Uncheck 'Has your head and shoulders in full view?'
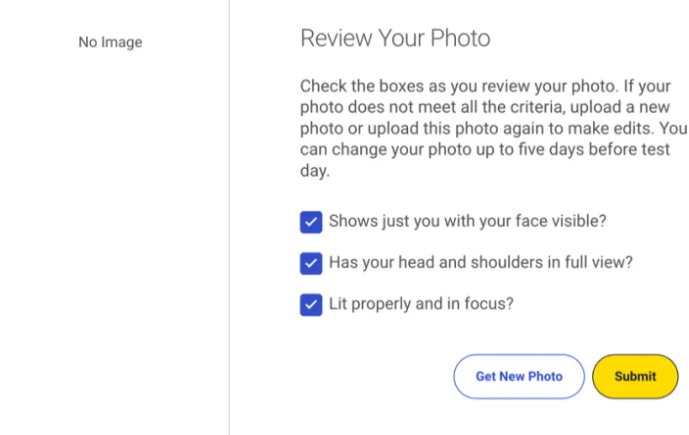The width and height of the screenshot is (689, 435). click(x=311, y=263)
